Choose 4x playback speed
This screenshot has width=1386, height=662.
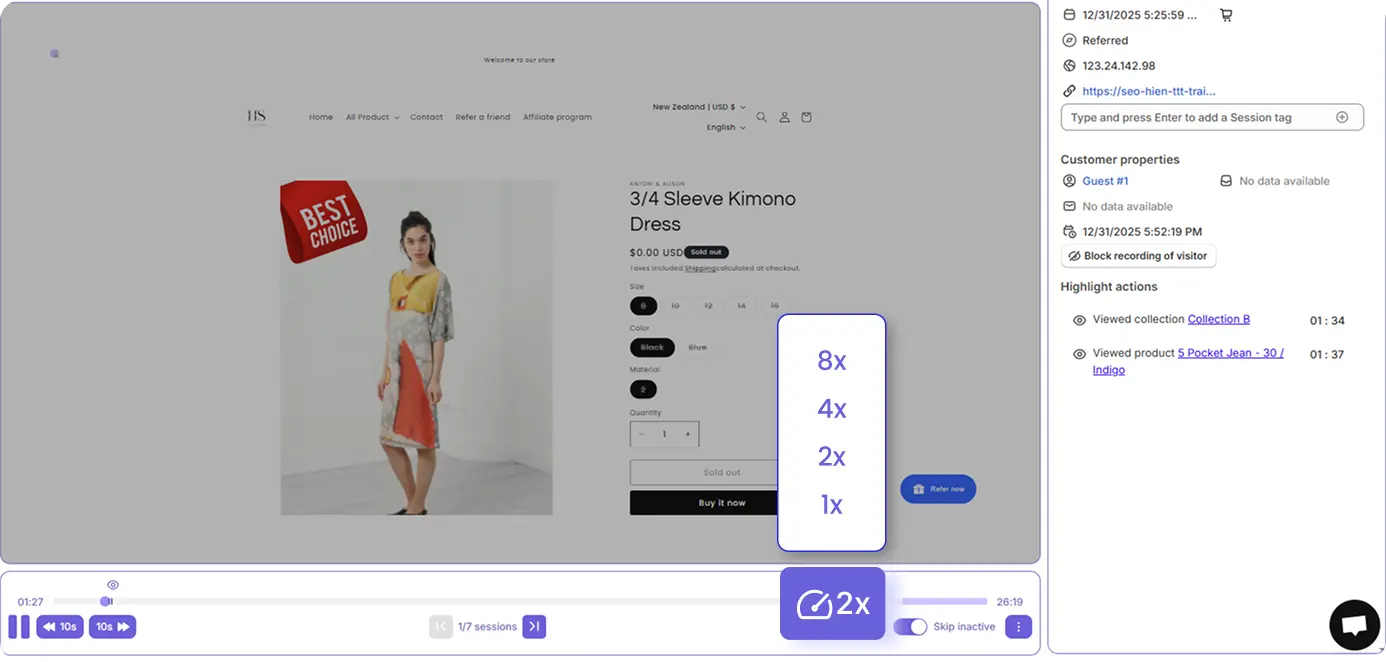[832, 409]
